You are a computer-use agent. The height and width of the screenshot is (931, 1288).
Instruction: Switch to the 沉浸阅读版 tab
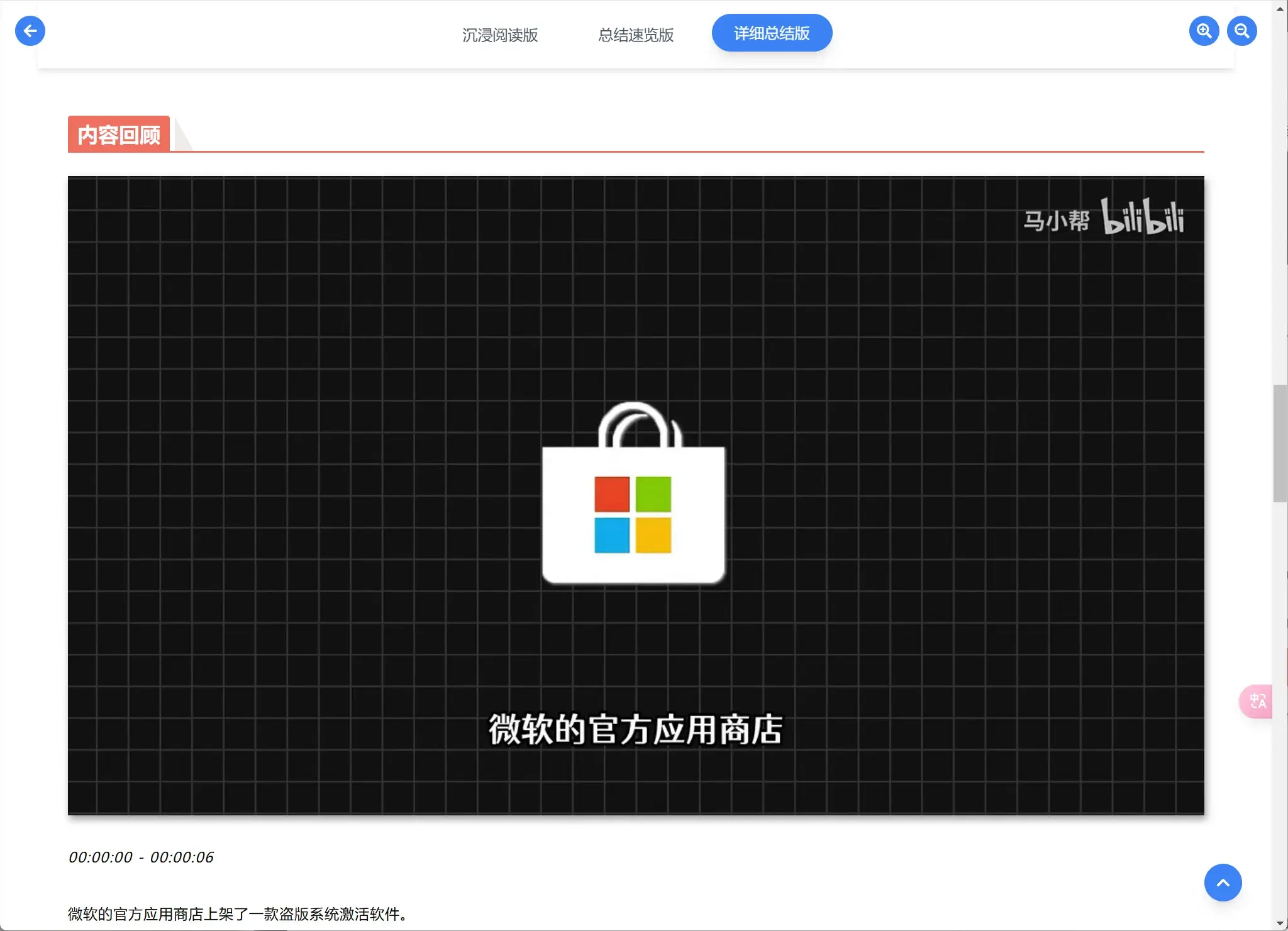click(500, 35)
